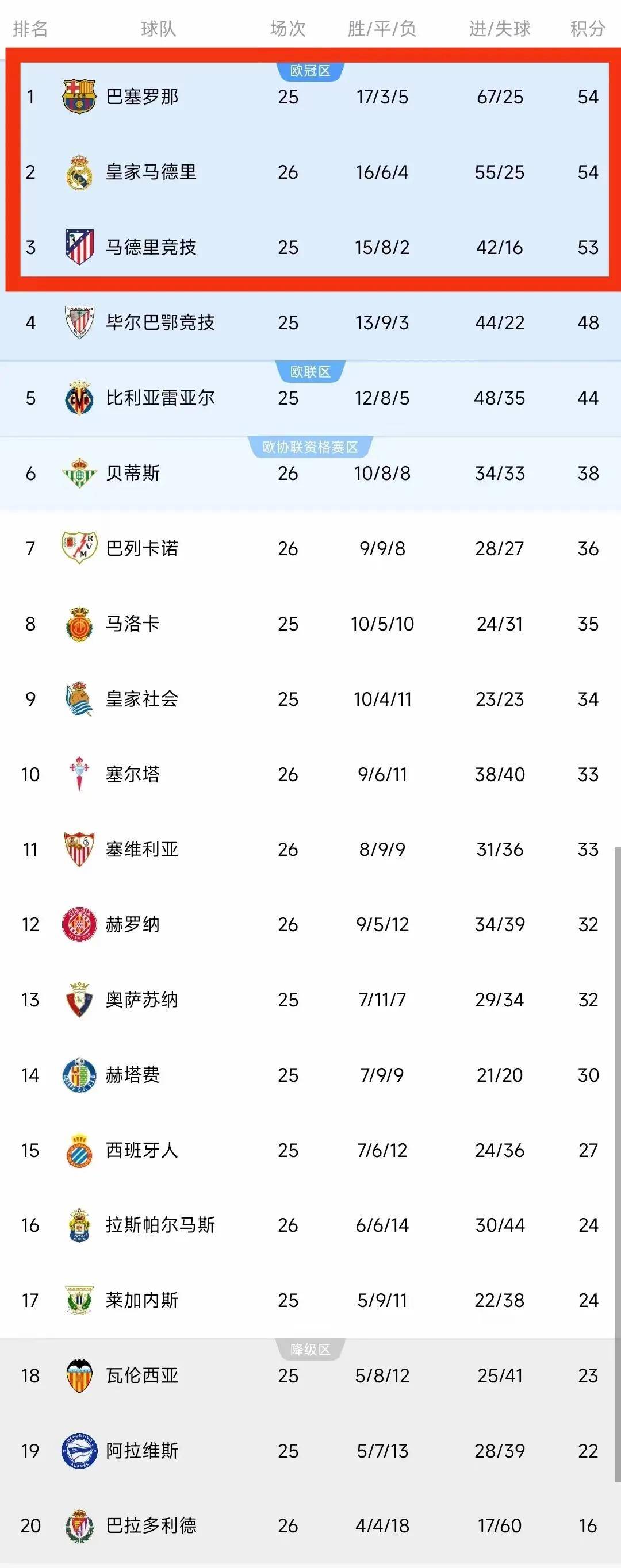Click the 积分 points column header

click(x=588, y=29)
